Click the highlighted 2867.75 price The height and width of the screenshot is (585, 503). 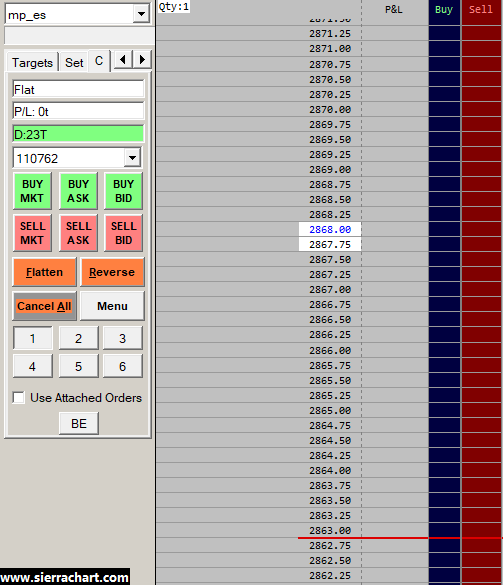330,244
